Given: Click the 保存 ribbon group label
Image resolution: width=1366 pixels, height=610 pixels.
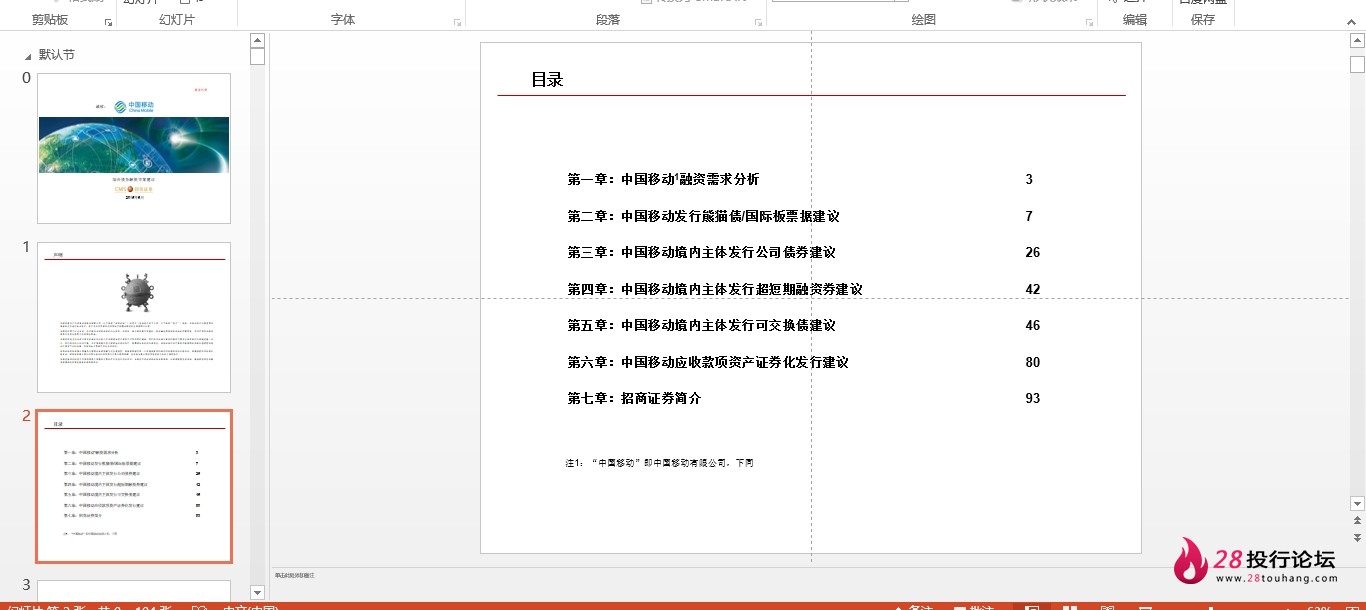Looking at the screenshot, I should coord(1203,20).
